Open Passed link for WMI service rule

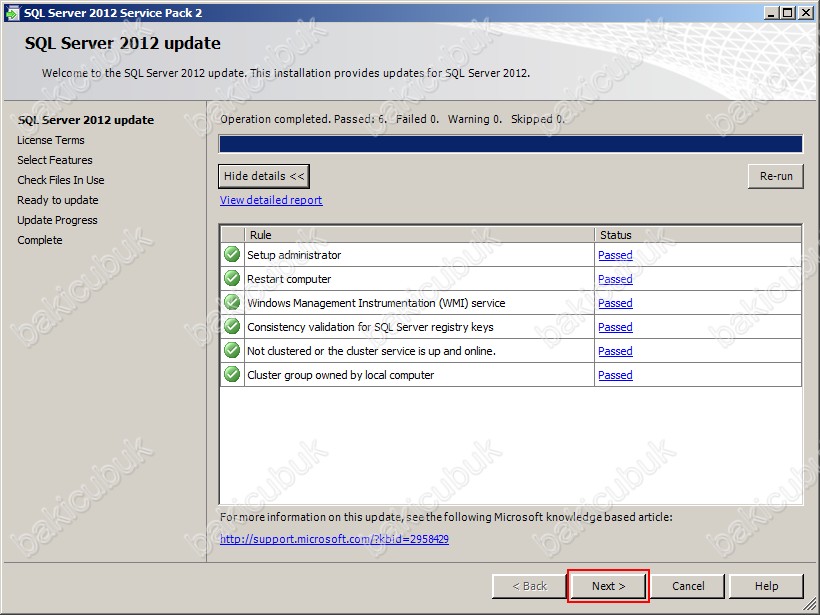tap(615, 303)
